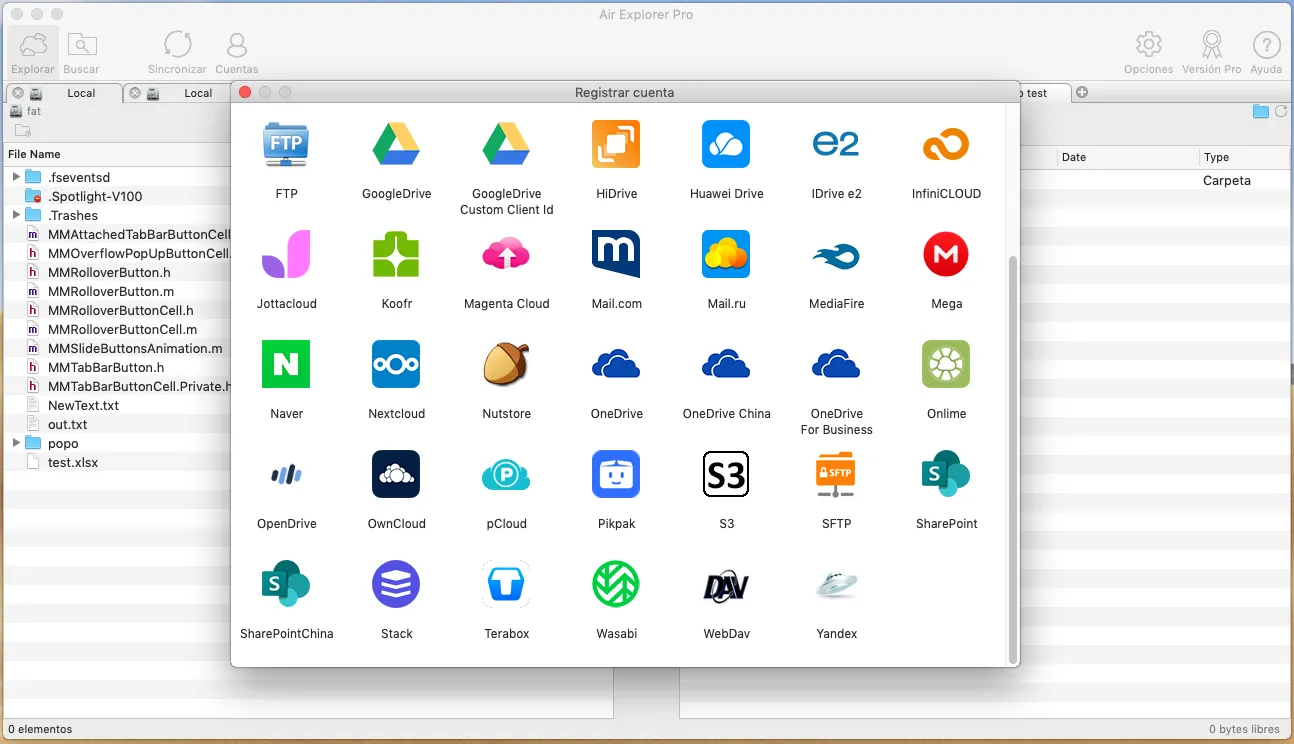Open the Cuentas accounts manager
Screen dimensions: 1294x744
click(237, 52)
